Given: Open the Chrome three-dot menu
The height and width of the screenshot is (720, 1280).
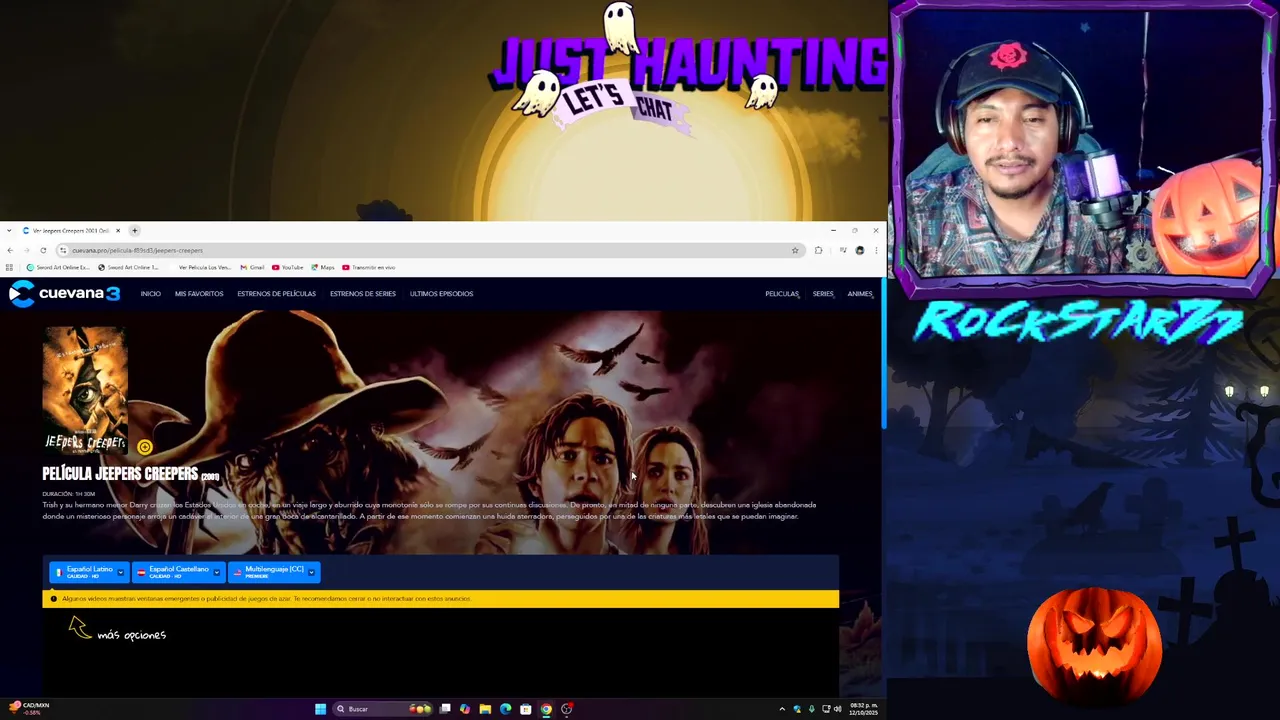Looking at the screenshot, I should tap(876, 250).
